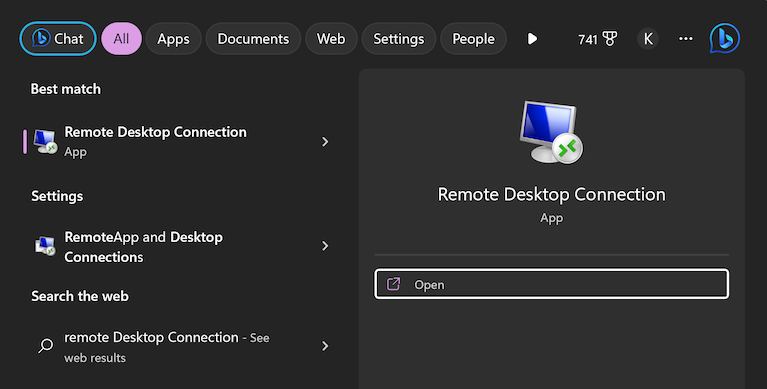Open the Bing Chat filter pill
The height and width of the screenshot is (389, 767).
click(x=58, y=39)
